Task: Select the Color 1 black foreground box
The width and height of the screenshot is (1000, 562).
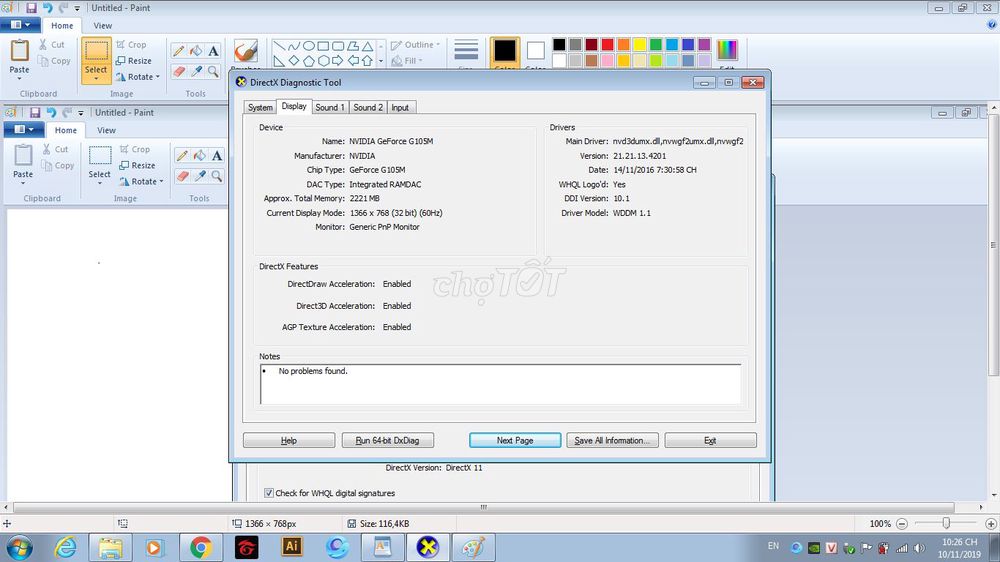Action: coord(504,53)
